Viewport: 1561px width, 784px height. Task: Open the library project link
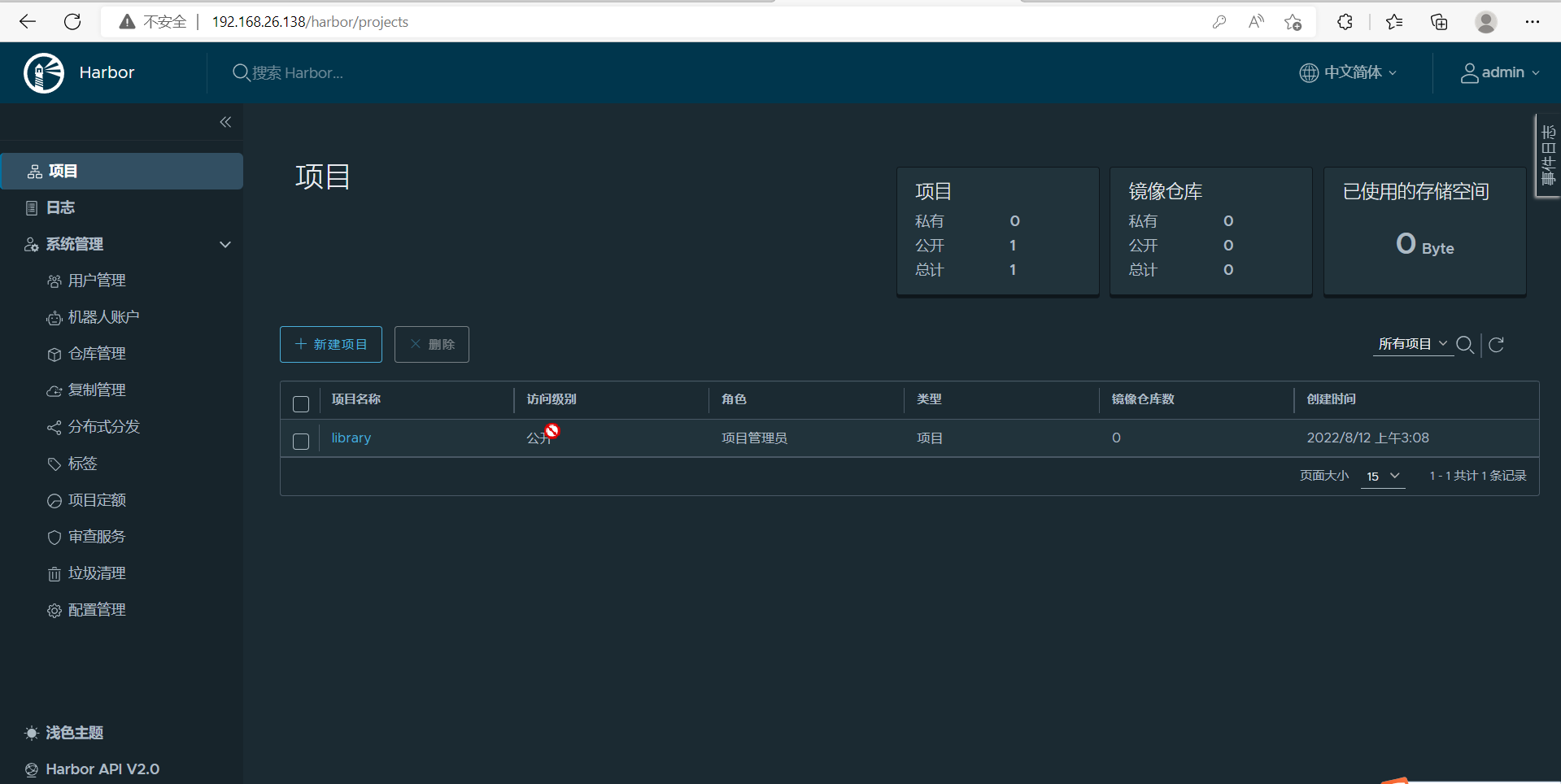(x=351, y=438)
